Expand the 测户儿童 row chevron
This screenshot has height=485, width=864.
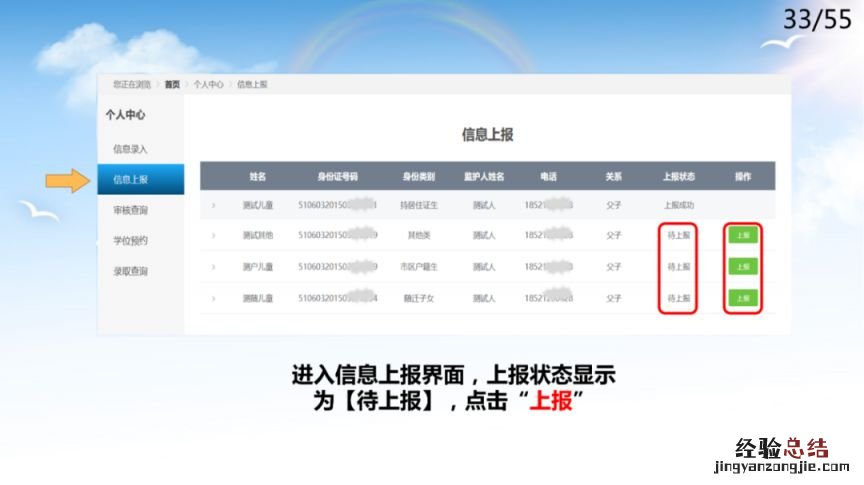pyautogui.click(x=214, y=267)
